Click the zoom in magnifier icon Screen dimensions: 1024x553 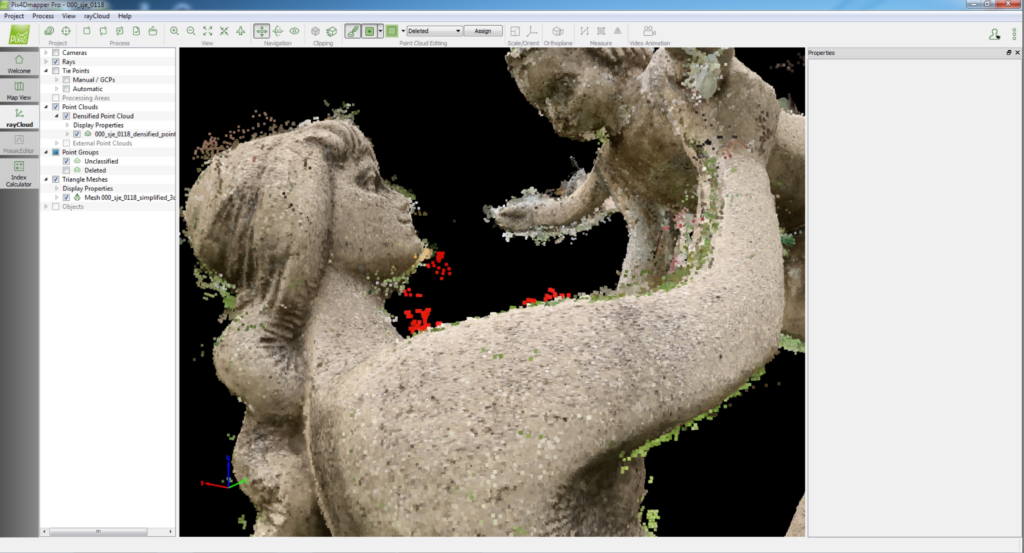(x=175, y=31)
